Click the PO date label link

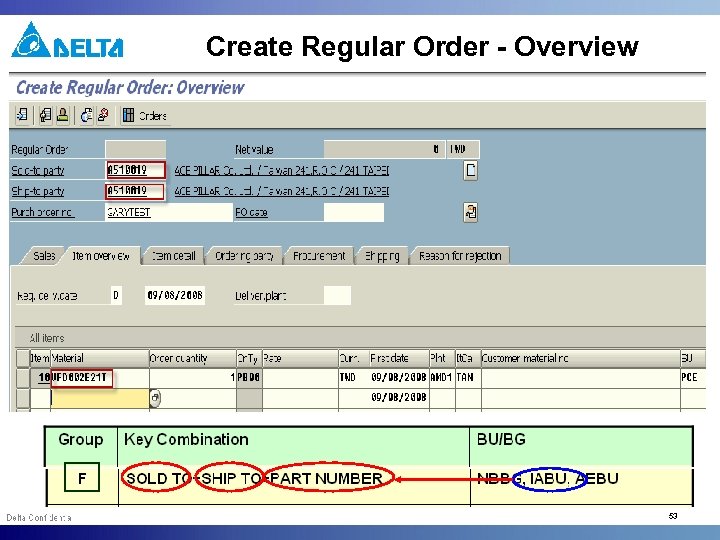[251, 212]
